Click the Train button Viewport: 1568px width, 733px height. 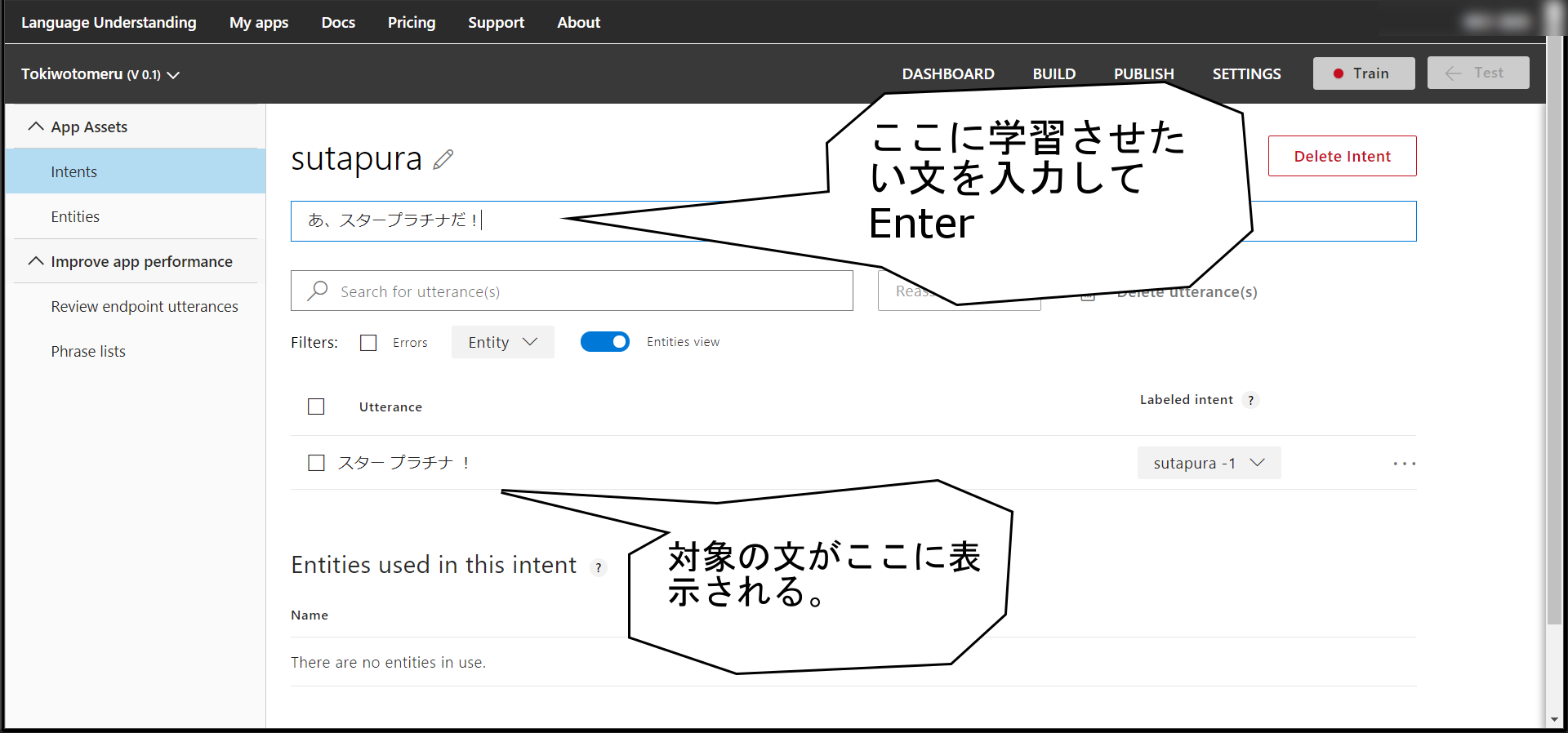1364,73
